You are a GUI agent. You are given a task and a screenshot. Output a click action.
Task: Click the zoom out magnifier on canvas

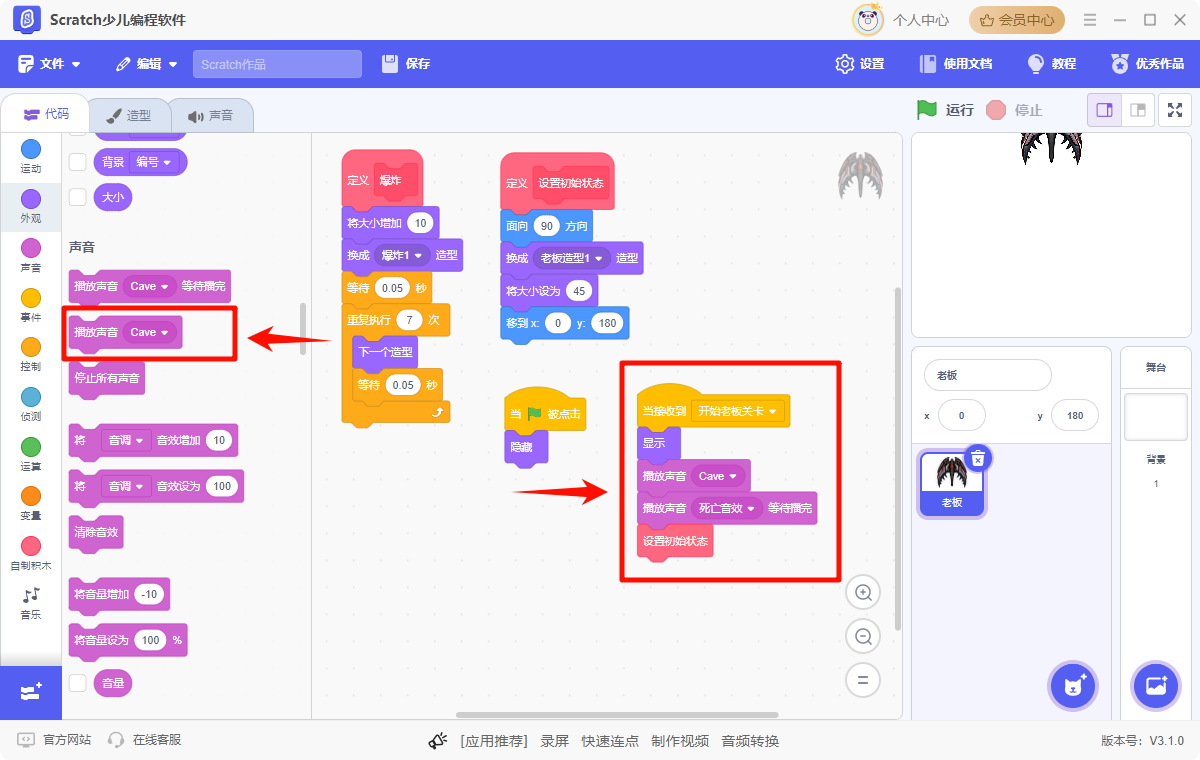862,637
